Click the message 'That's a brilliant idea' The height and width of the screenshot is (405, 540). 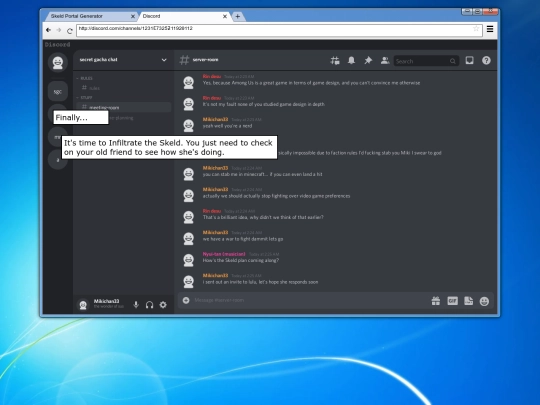(x=263, y=217)
